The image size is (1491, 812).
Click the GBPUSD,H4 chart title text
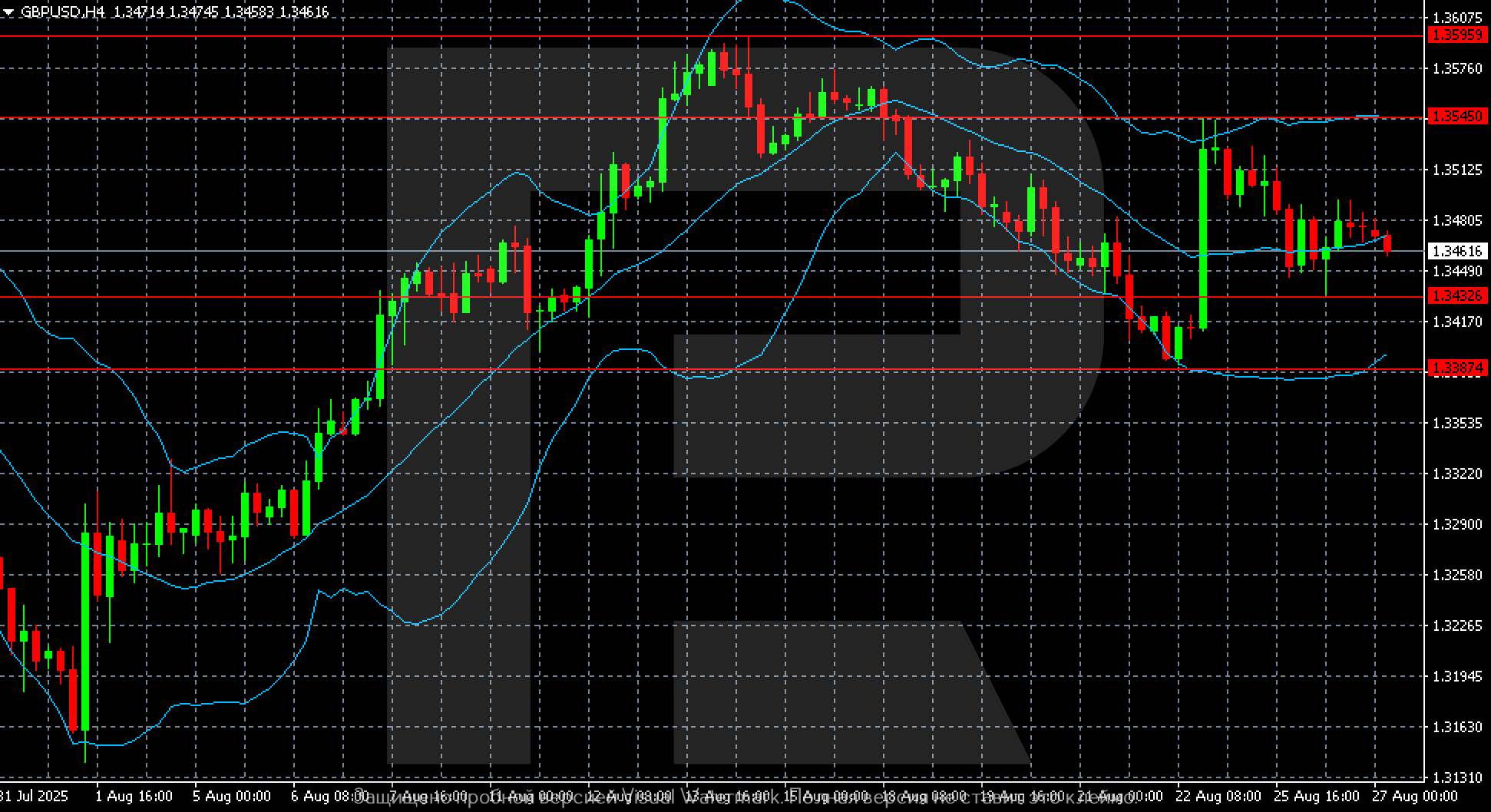coord(62,12)
